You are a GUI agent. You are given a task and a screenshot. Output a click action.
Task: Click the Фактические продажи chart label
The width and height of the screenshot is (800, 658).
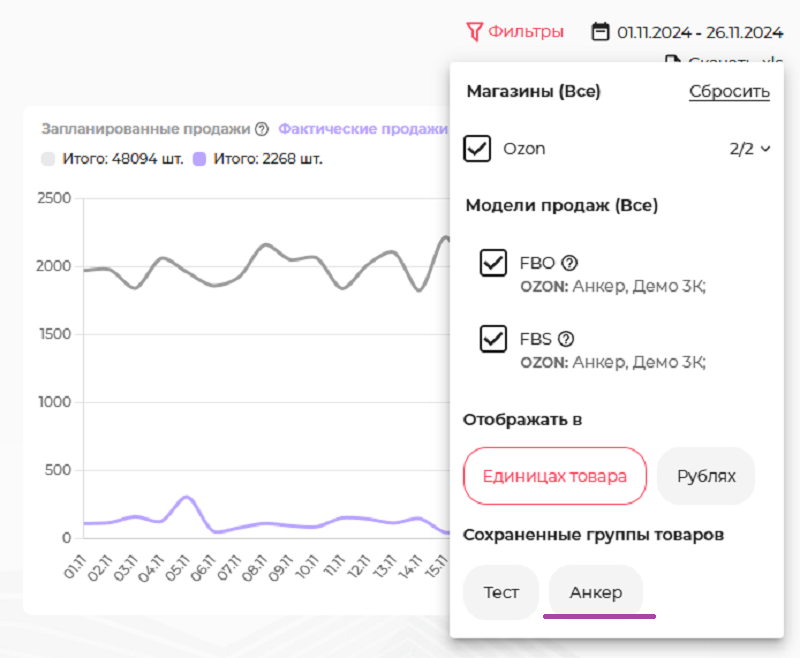pyautogui.click(x=362, y=129)
